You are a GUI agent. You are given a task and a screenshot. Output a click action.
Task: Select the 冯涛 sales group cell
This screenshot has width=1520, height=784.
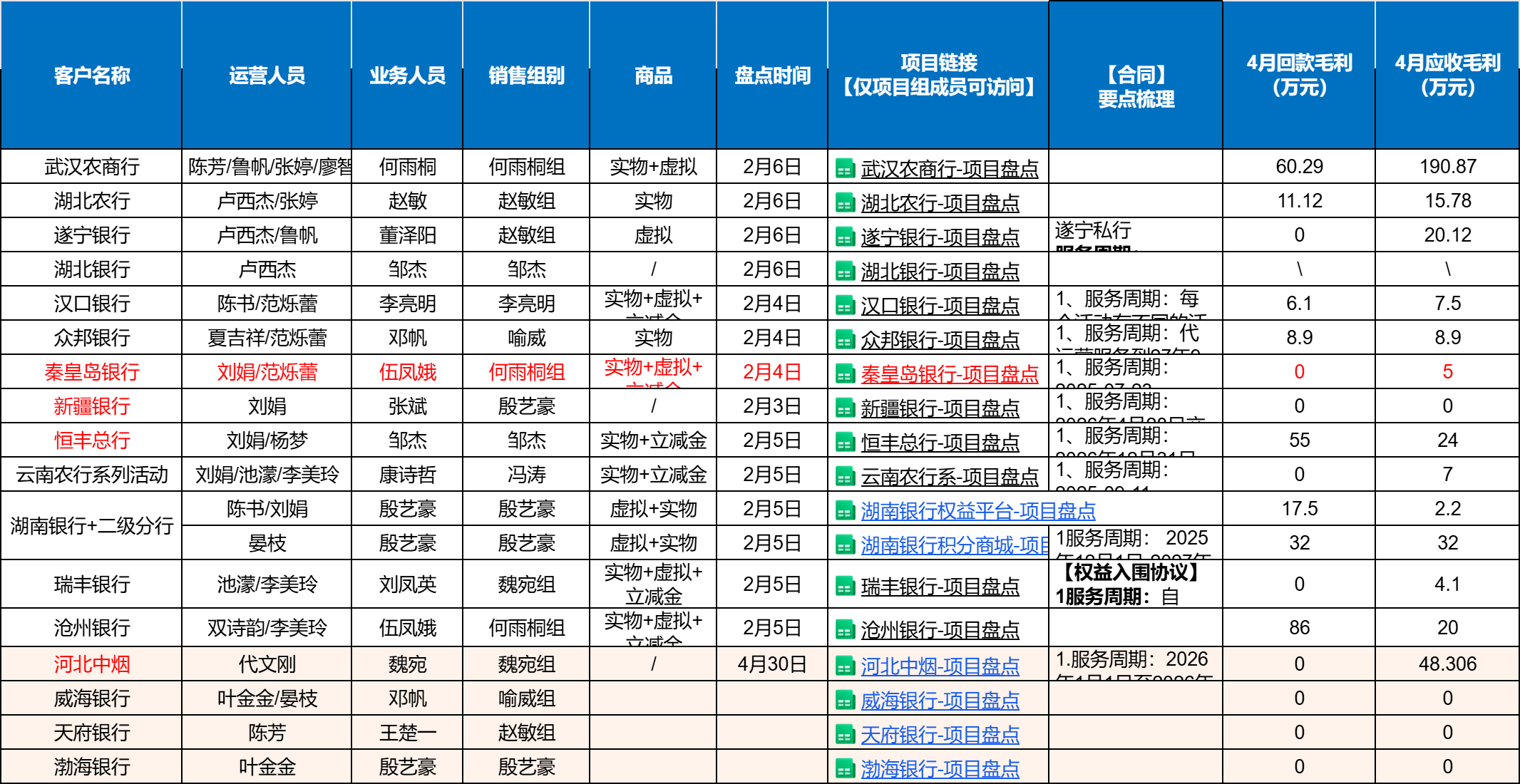click(x=526, y=475)
